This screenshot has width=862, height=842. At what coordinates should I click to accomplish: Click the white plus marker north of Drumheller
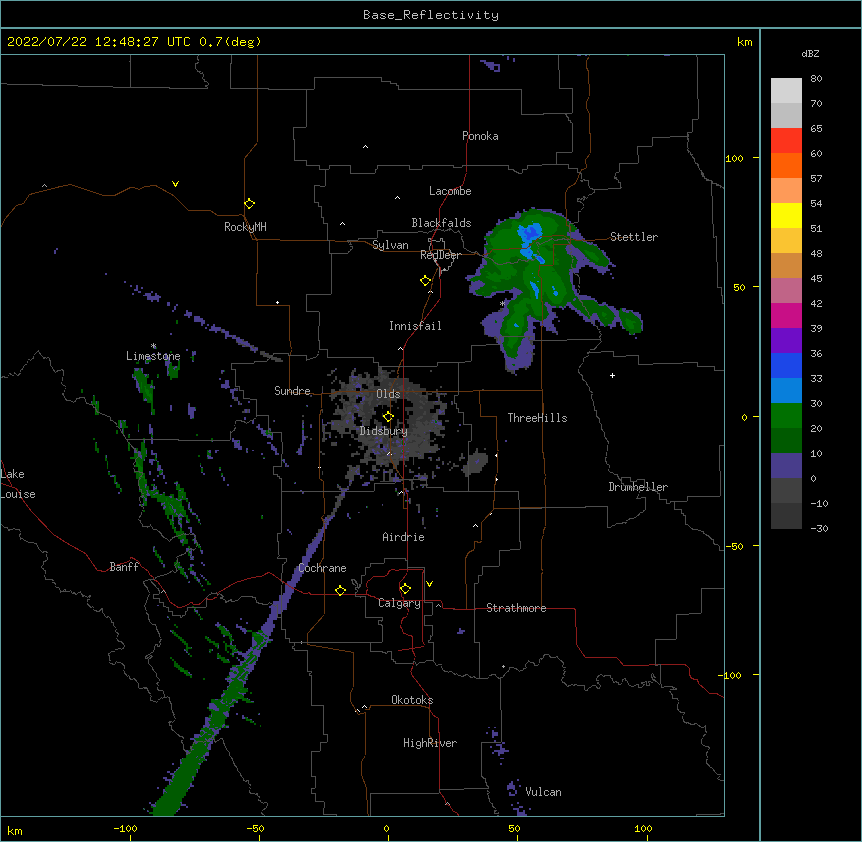click(612, 375)
